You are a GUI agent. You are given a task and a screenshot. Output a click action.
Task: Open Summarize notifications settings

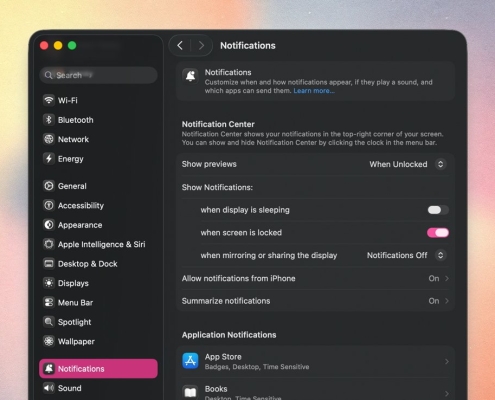(x=315, y=301)
